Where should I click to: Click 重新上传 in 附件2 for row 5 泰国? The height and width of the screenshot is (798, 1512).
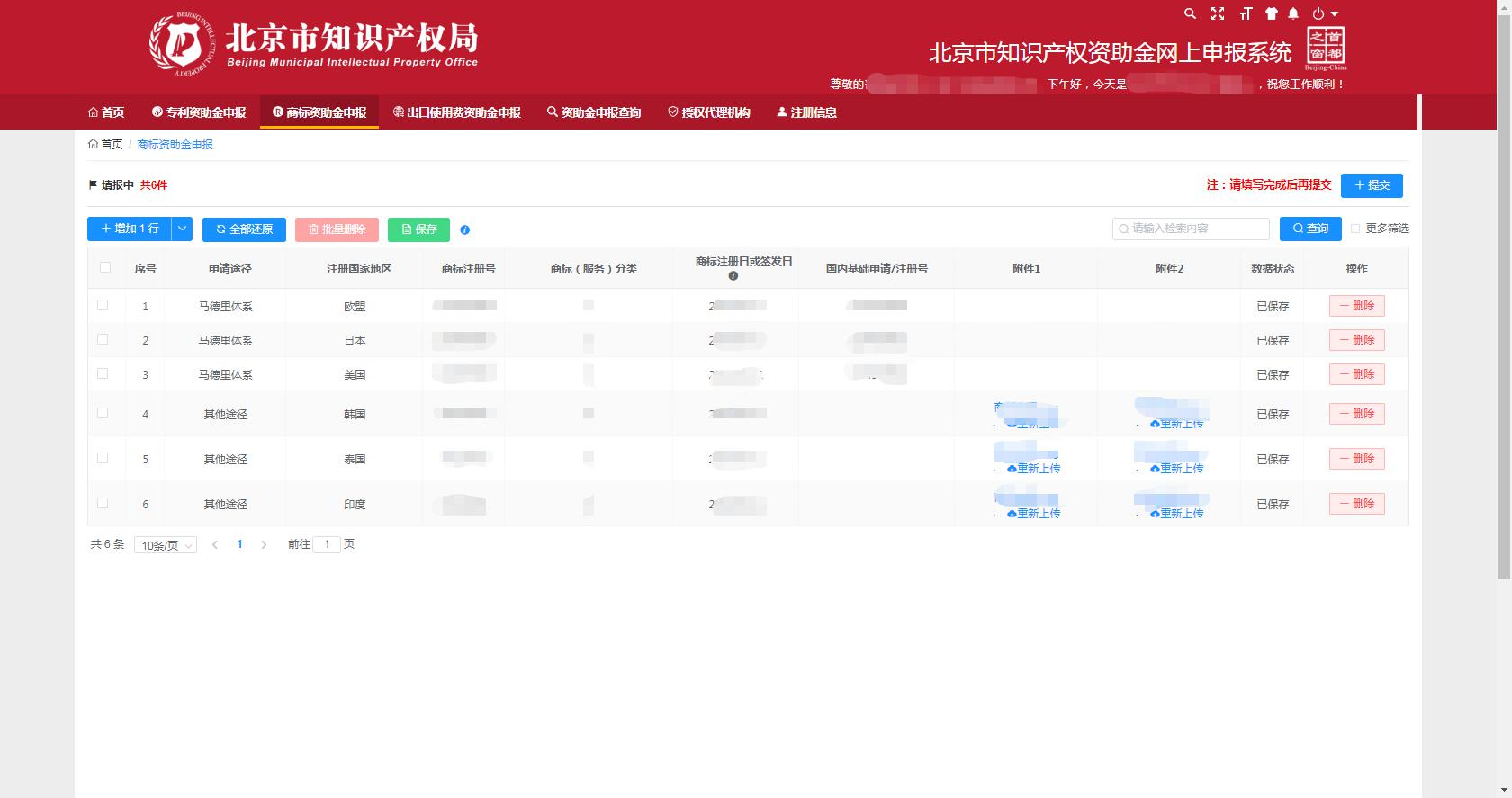coord(1177,469)
